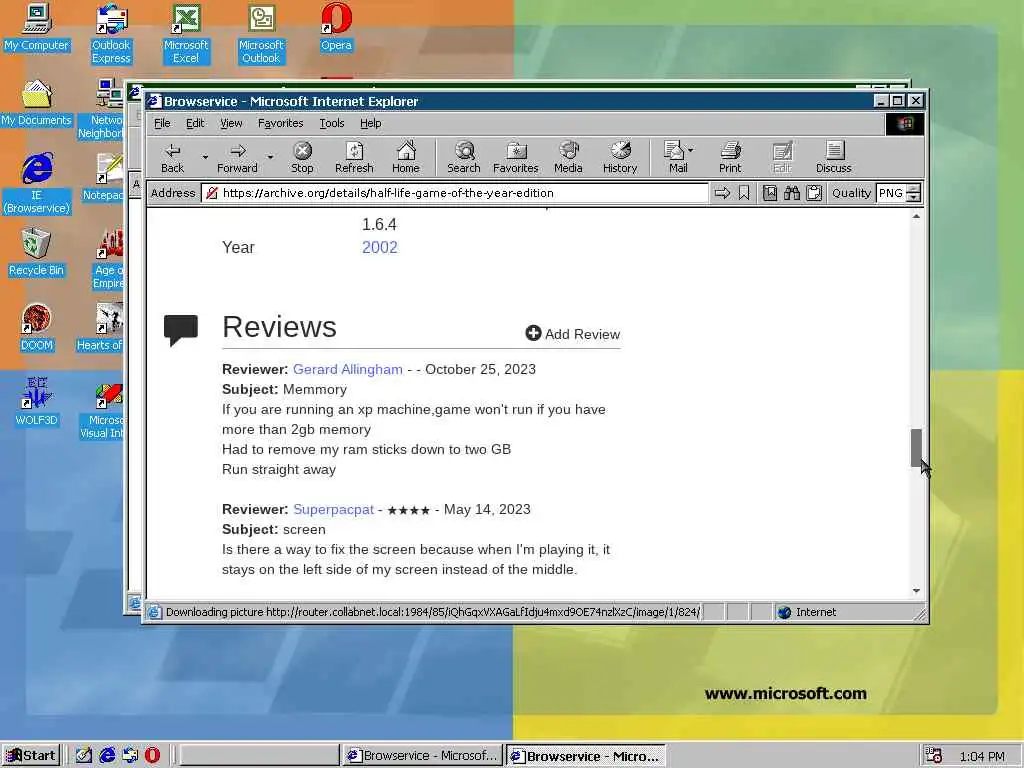Select the Microsoft Excel desktop icon

point(186,34)
